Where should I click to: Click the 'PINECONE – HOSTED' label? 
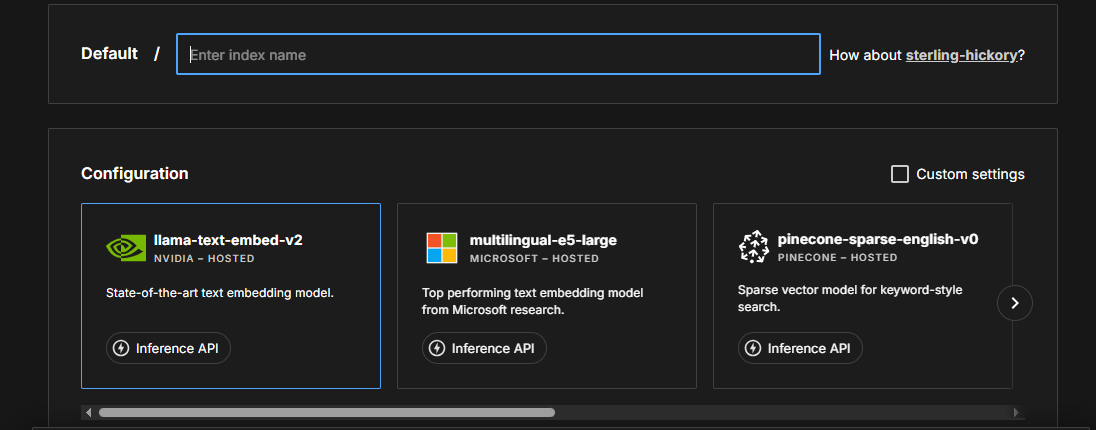pyautogui.click(x=837, y=257)
